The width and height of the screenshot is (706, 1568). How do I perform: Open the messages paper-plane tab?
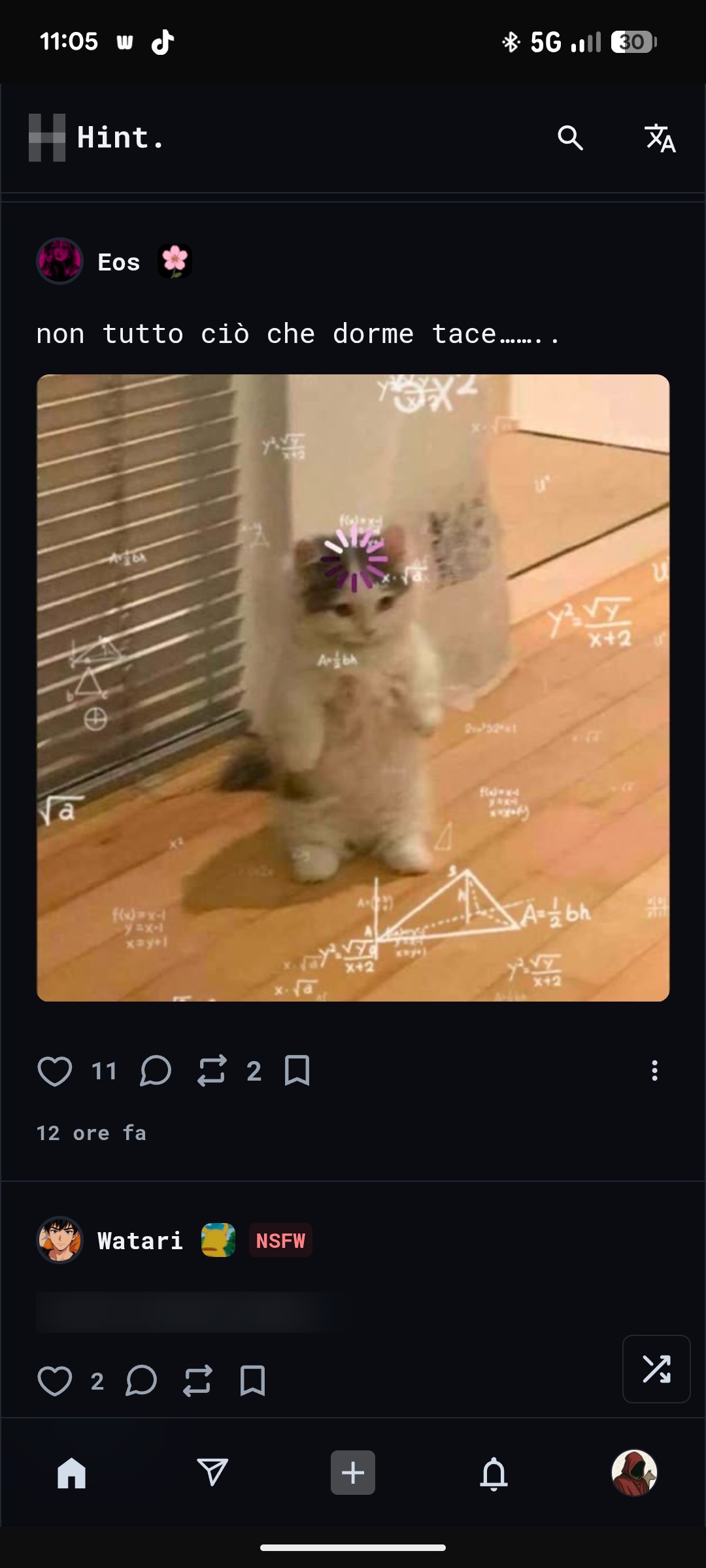(212, 1473)
